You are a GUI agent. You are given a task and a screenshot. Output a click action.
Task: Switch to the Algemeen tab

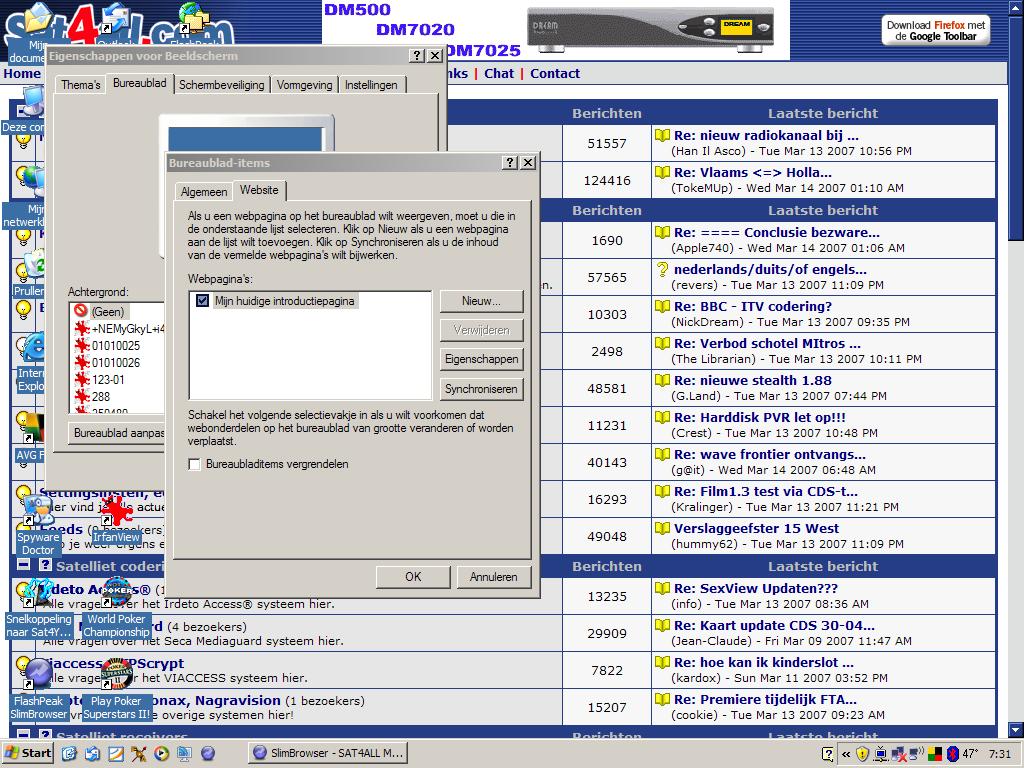pos(203,192)
